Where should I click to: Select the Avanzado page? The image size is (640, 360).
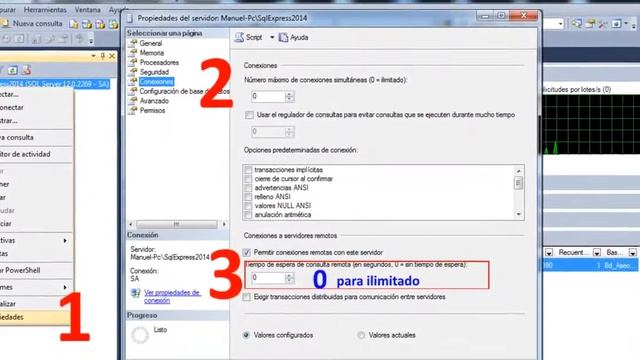(154, 101)
